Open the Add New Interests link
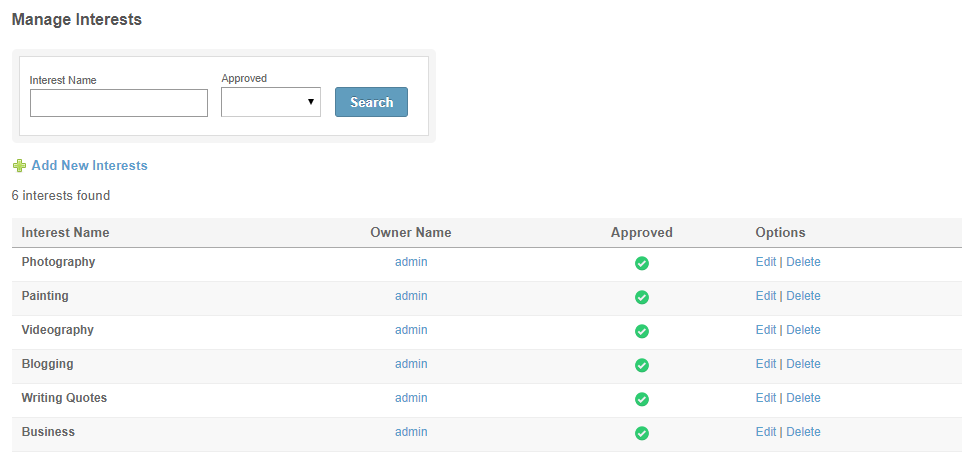Screen dimensions: 973x462 (89, 166)
